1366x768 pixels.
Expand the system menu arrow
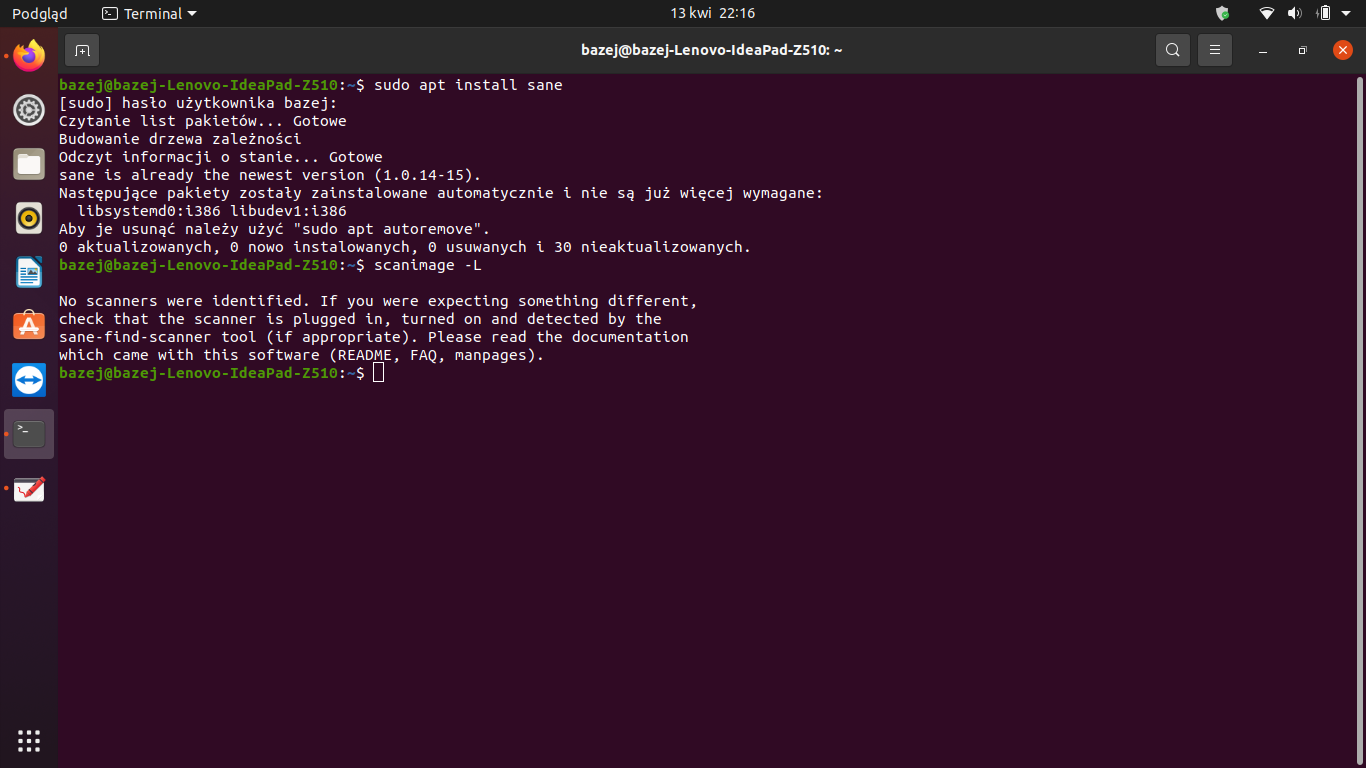pos(1346,14)
